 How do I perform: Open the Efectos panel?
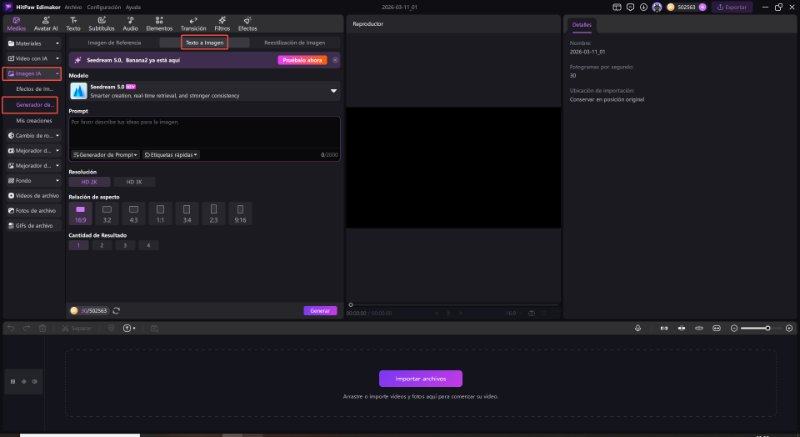pyautogui.click(x=247, y=23)
